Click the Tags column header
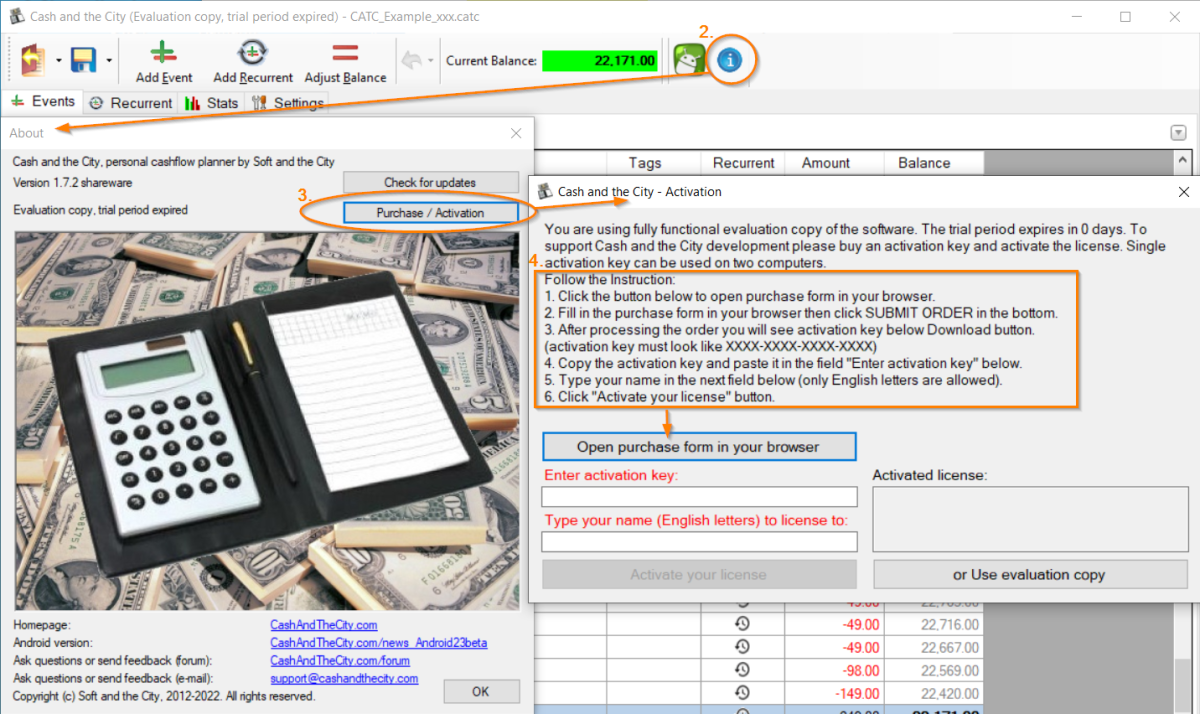This screenshot has width=1200, height=714. coord(645,163)
